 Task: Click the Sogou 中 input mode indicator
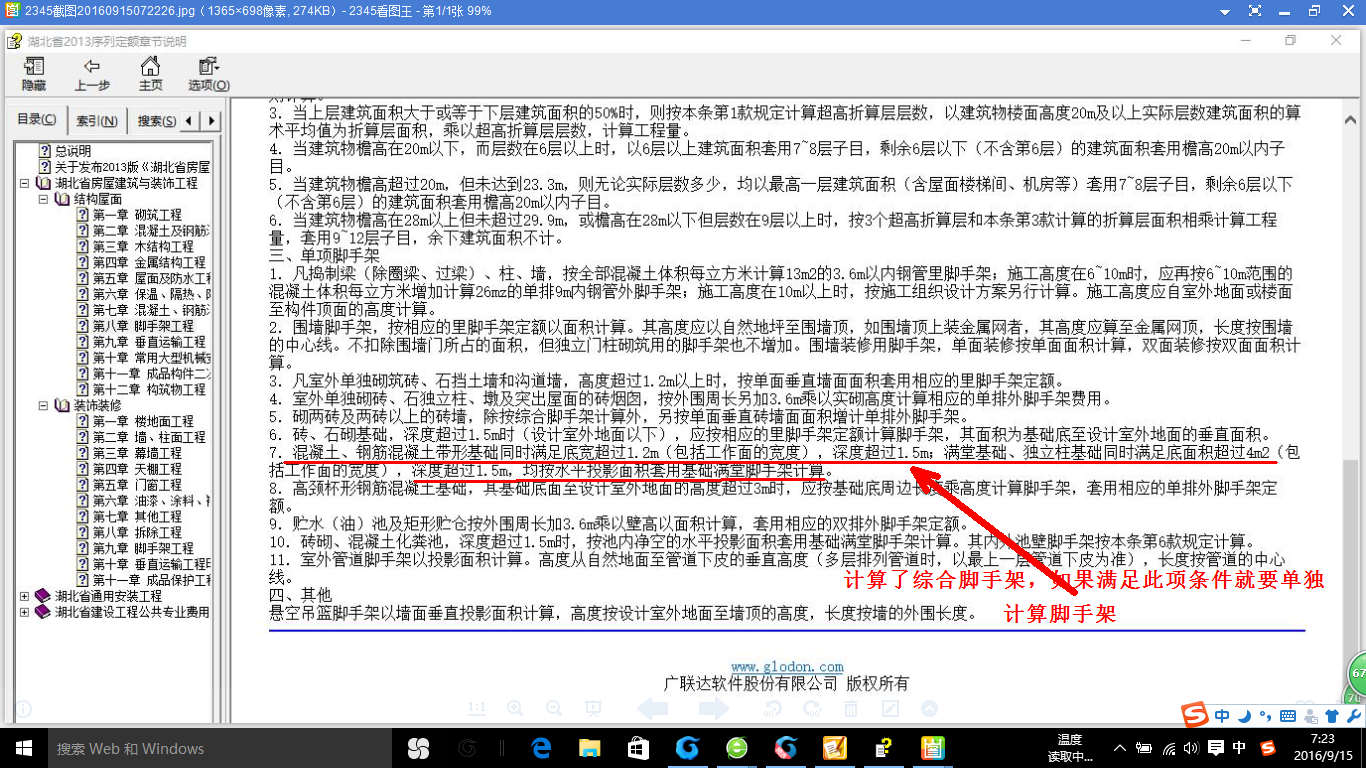click(1223, 716)
